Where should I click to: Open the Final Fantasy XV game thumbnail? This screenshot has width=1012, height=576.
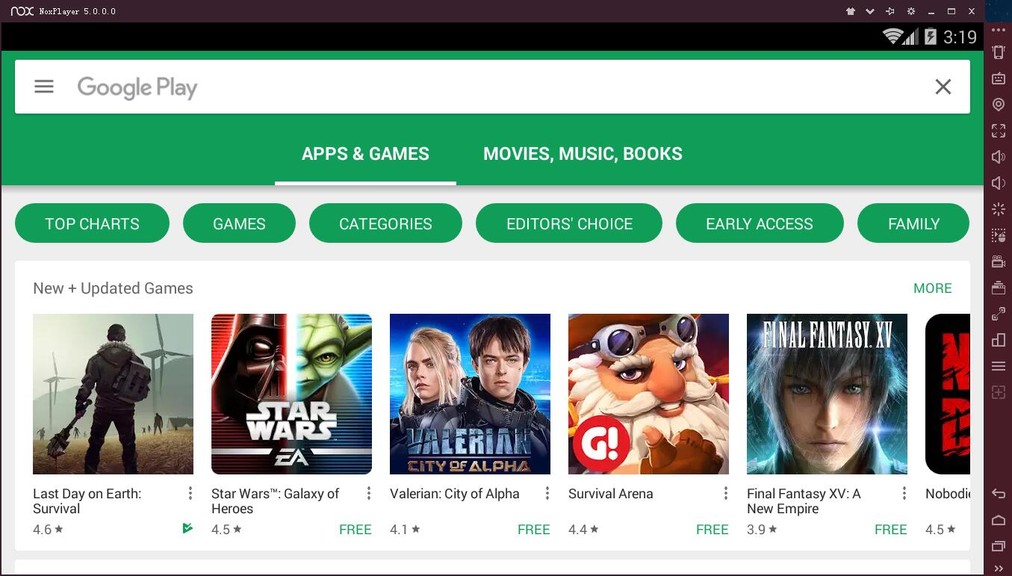click(x=827, y=394)
